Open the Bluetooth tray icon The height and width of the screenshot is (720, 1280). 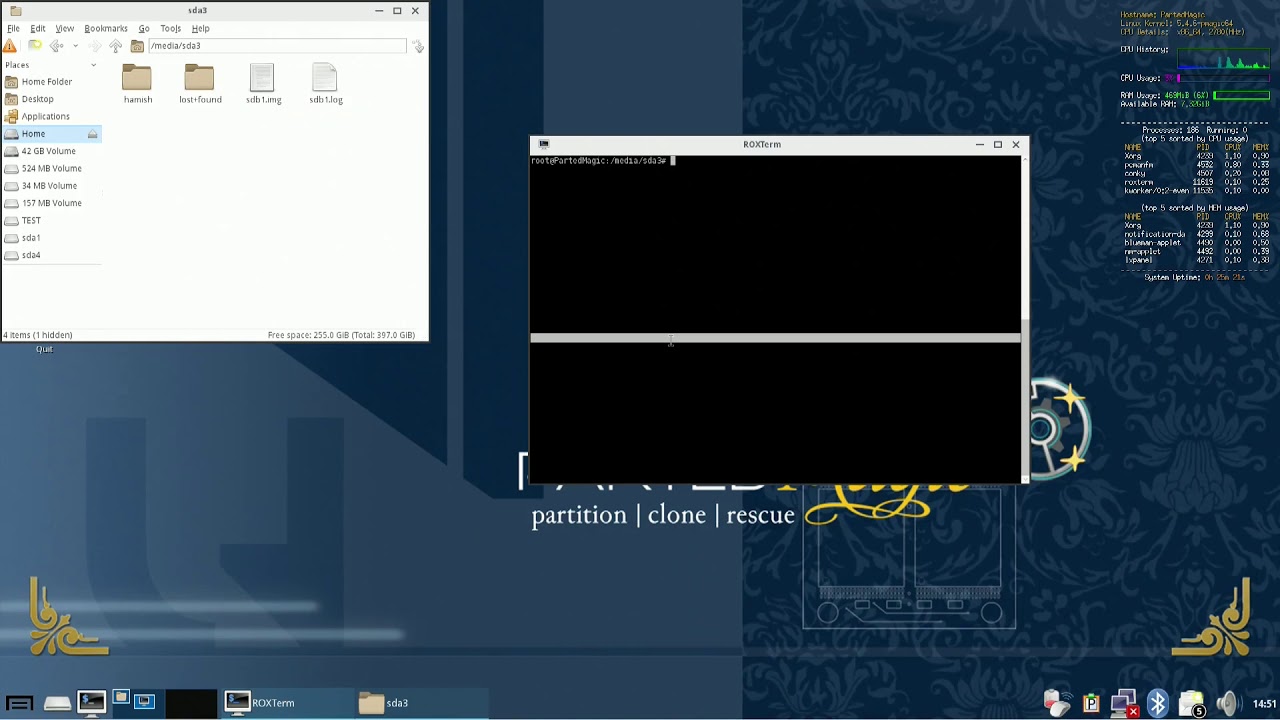pyautogui.click(x=1158, y=704)
